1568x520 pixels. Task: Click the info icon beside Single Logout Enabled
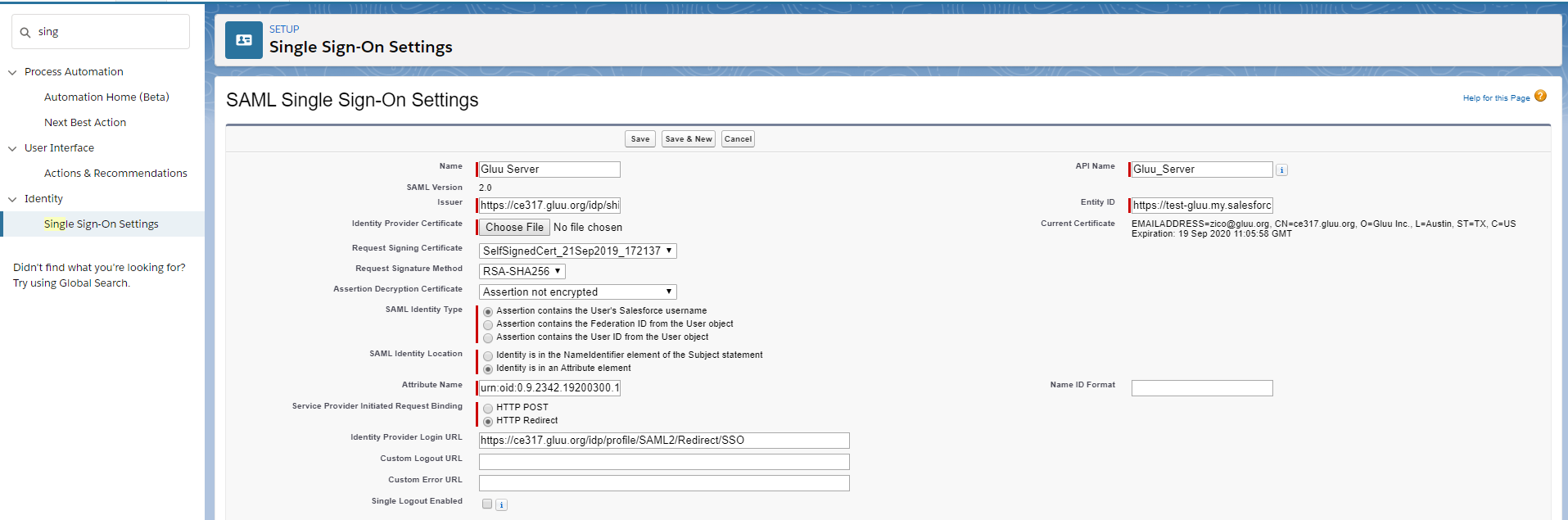pyautogui.click(x=502, y=505)
